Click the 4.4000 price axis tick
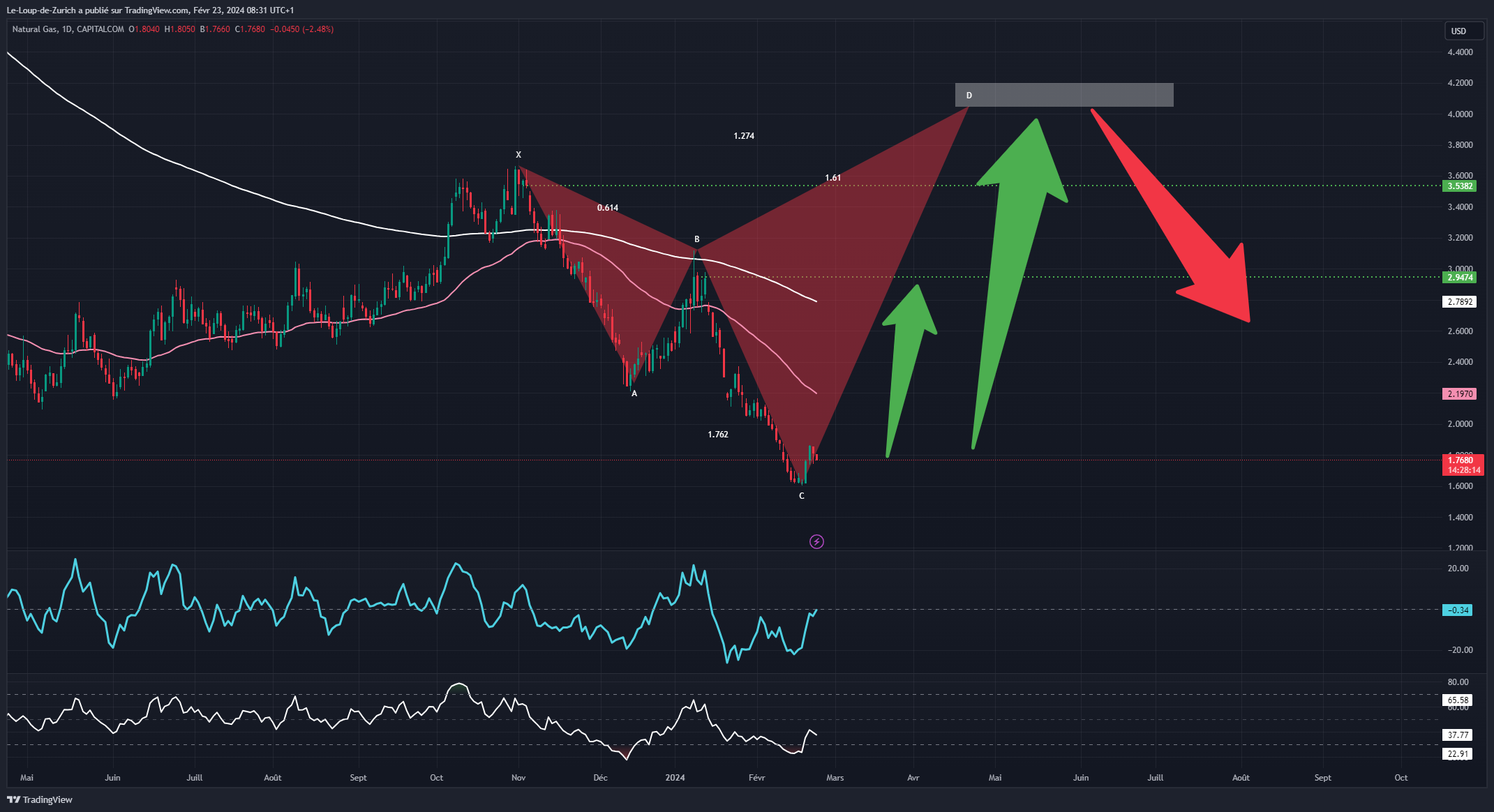 click(x=1460, y=52)
